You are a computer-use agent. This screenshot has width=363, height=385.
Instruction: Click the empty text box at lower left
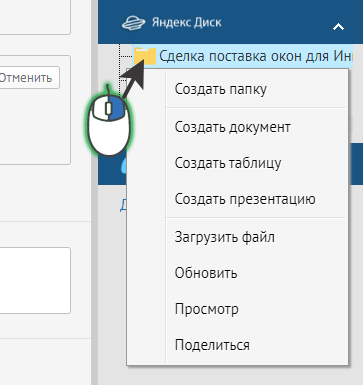point(35,280)
